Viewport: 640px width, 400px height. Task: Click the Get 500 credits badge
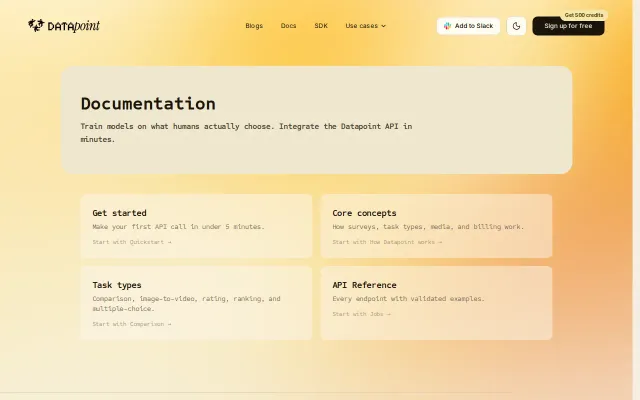click(584, 15)
